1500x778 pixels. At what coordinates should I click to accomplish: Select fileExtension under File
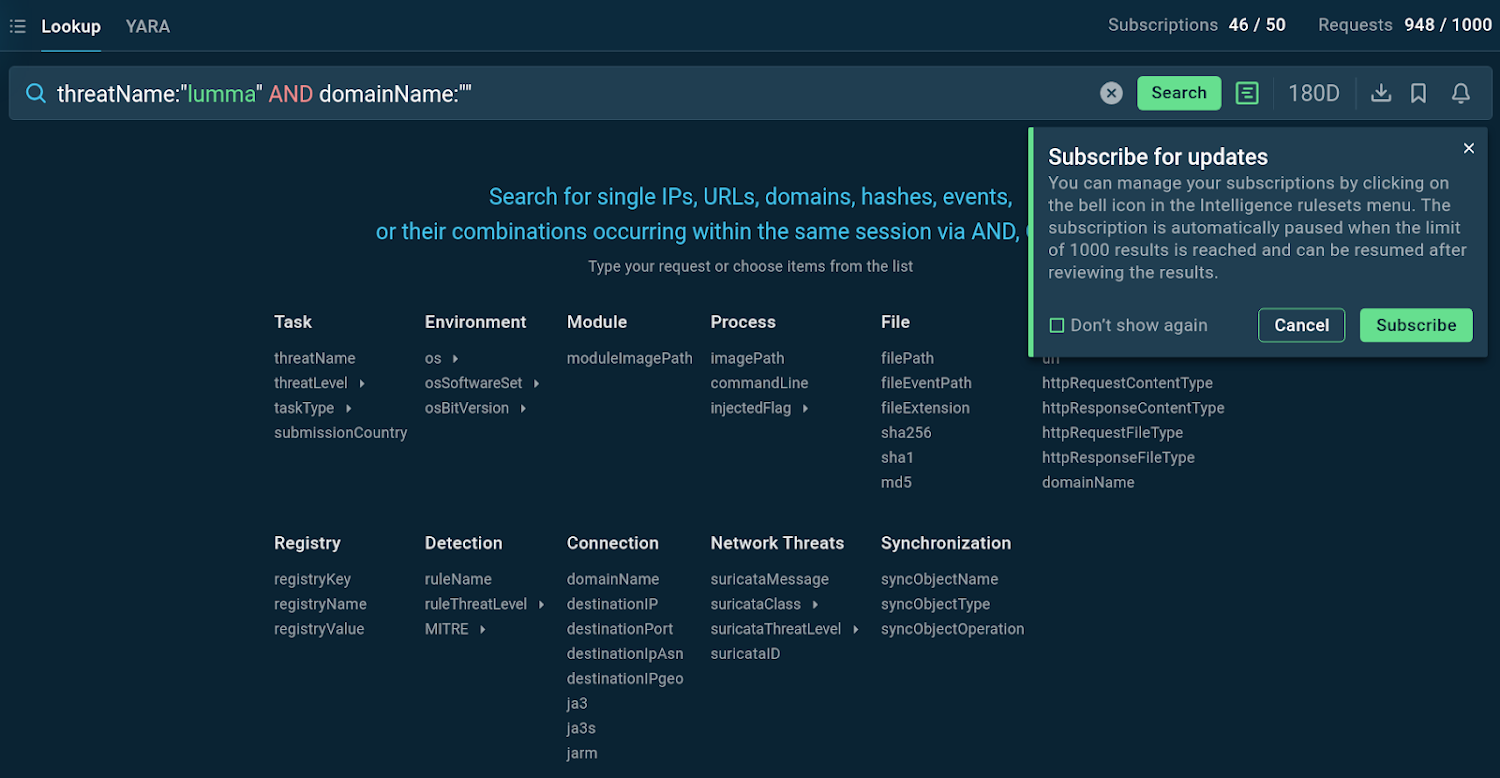(925, 408)
